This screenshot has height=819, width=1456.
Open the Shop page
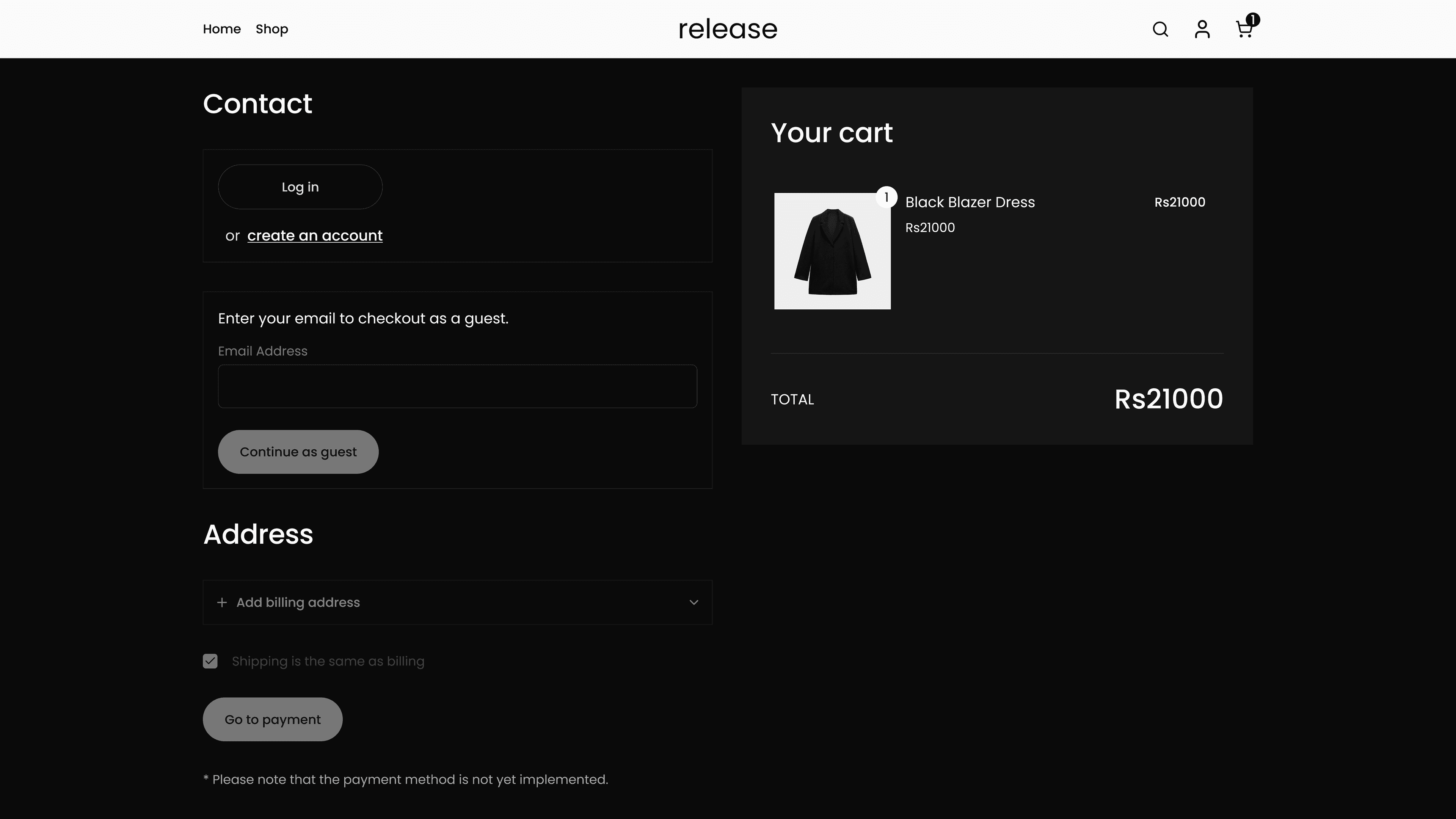pyautogui.click(x=272, y=29)
